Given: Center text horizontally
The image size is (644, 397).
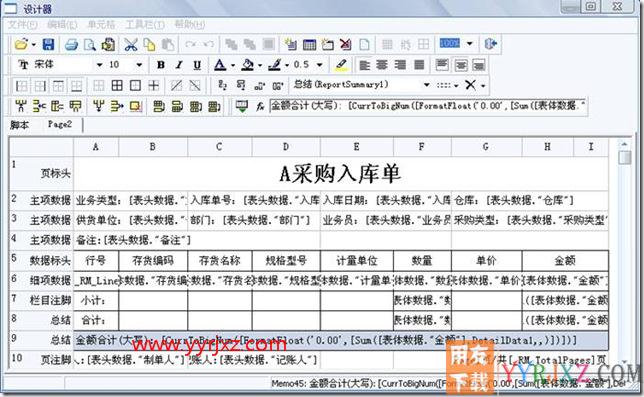Looking at the screenshot, I should (x=382, y=65).
